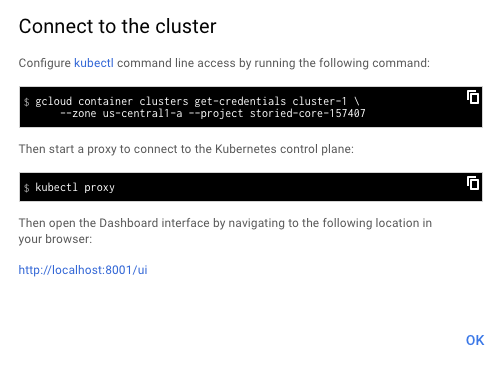Screen dimensions: 501x366
Task: Click the word container in the gcloud command
Action: (x=105, y=101)
